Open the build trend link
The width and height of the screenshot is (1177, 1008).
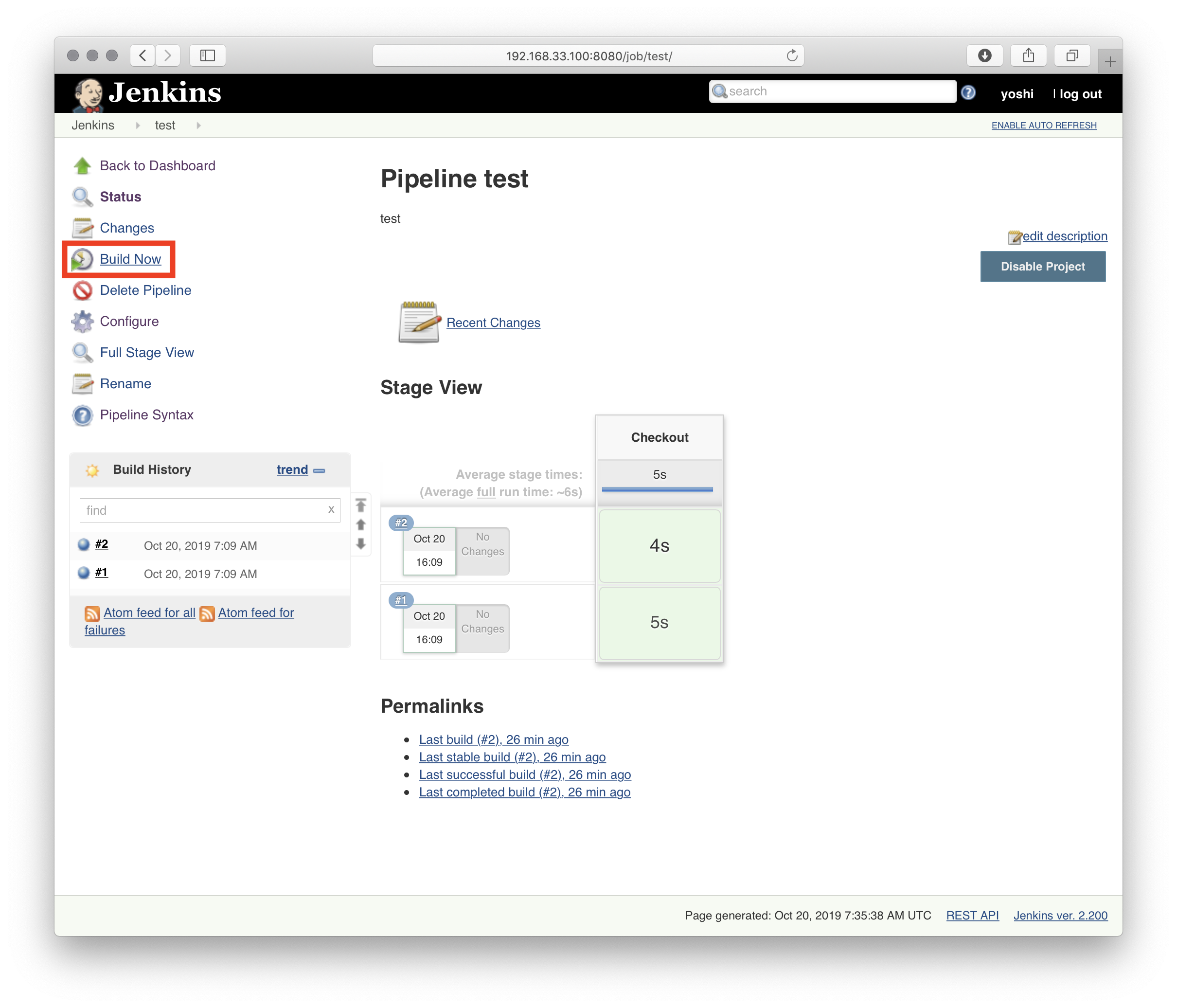click(x=292, y=470)
